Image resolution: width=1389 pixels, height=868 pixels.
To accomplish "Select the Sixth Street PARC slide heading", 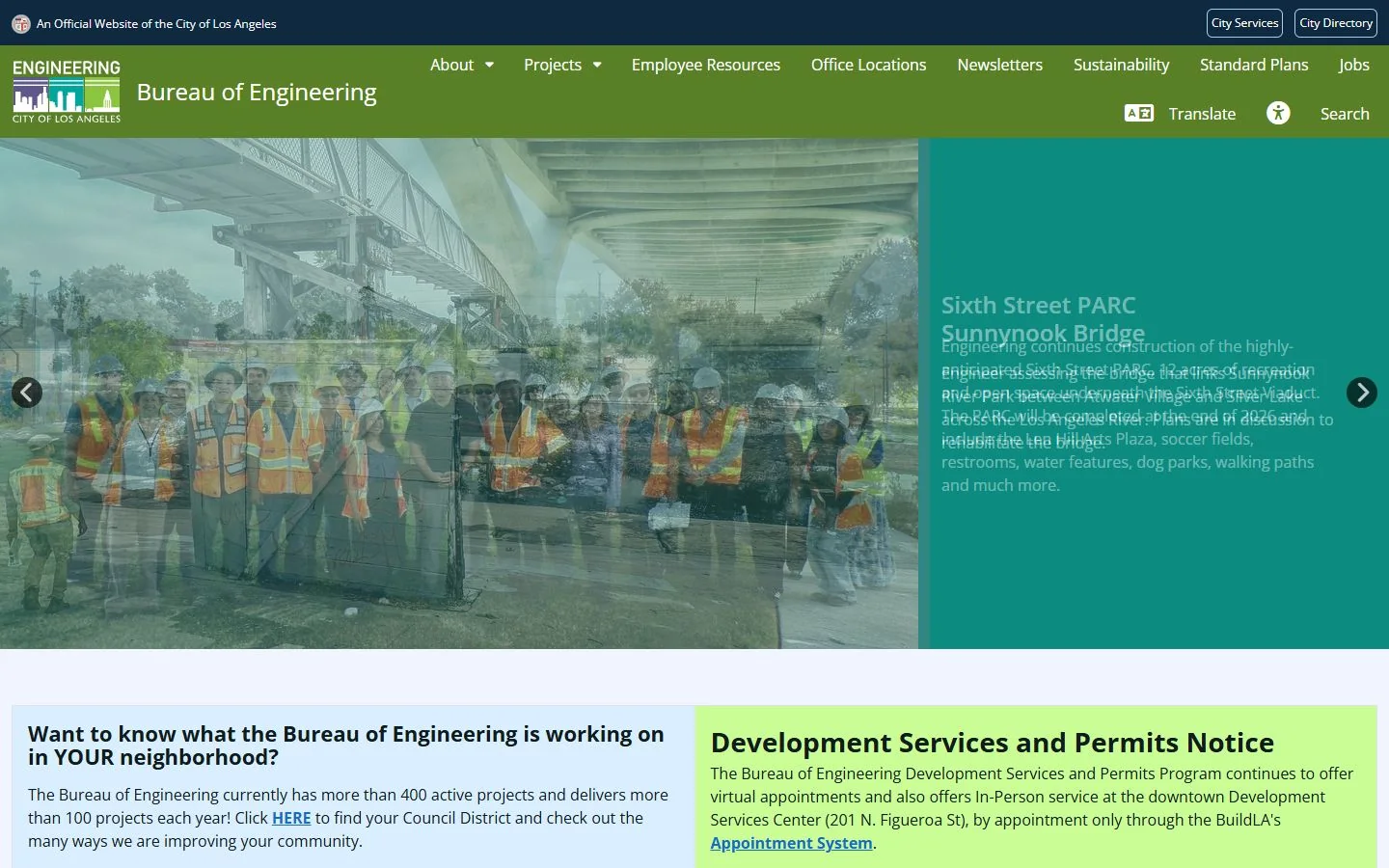I will [x=1039, y=305].
